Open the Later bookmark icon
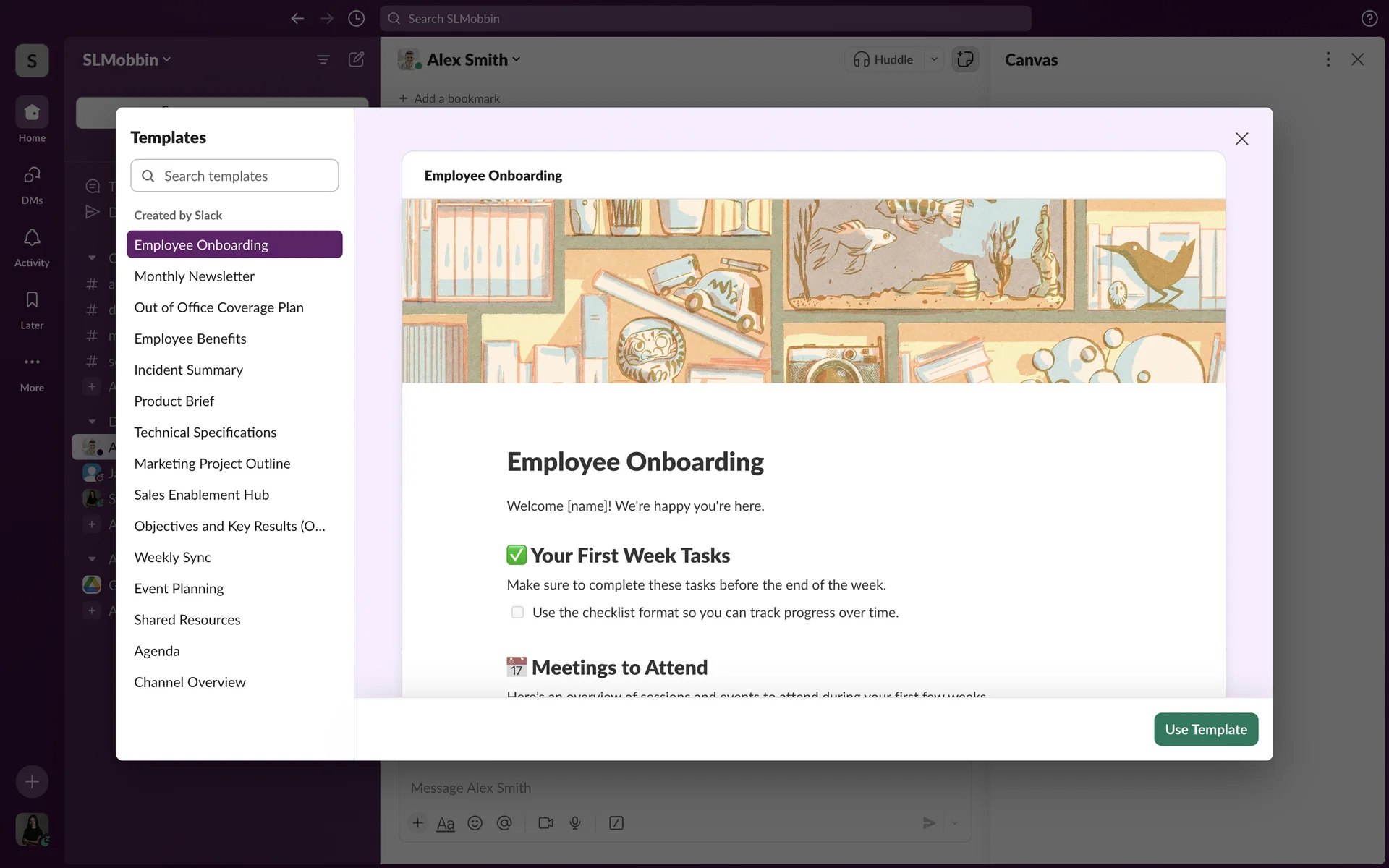This screenshot has width=1389, height=868. pyautogui.click(x=32, y=300)
